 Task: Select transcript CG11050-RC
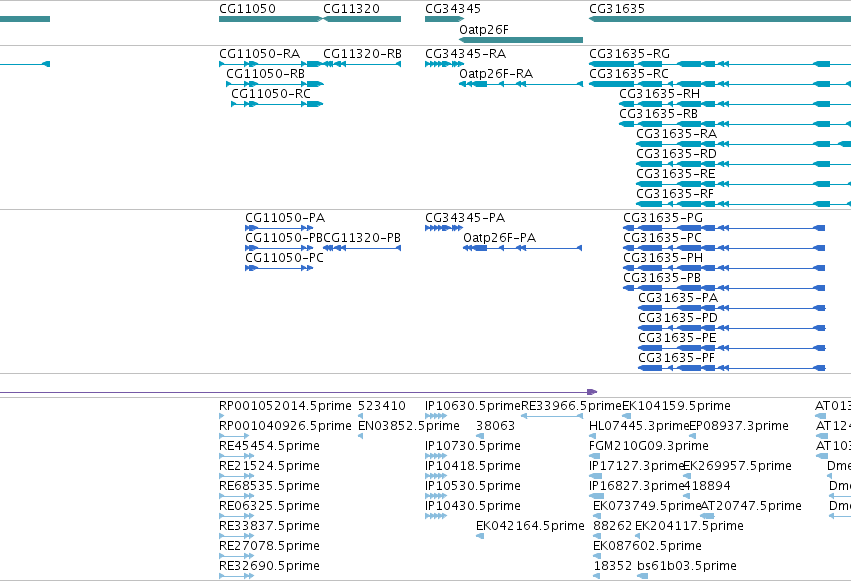click(271, 94)
